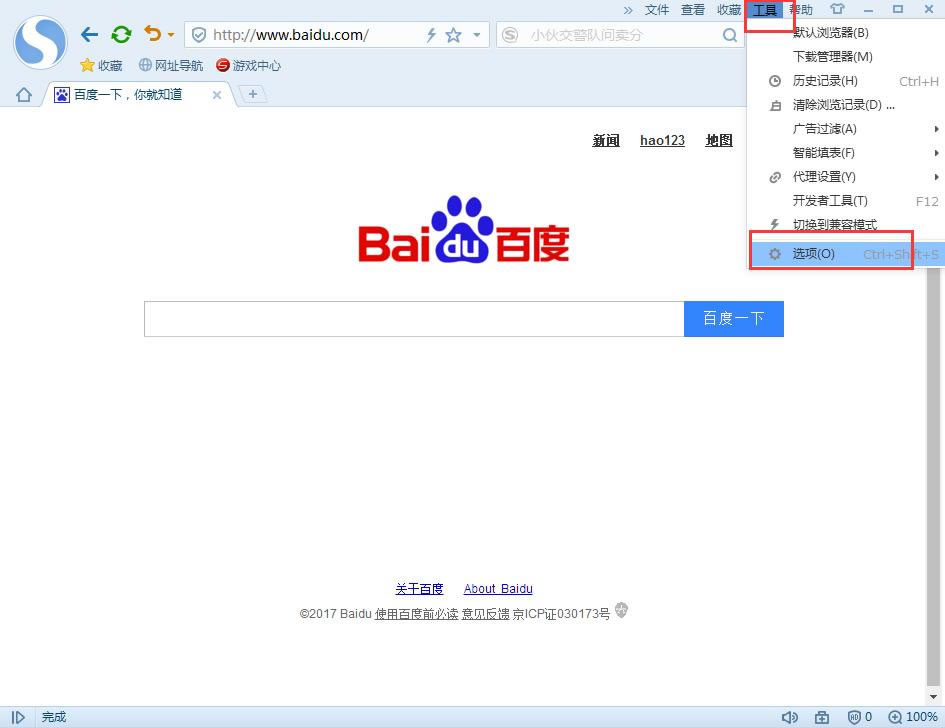Mute sound using status bar speaker icon
This screenshot has height=728, width=945.
pos(790,717)
